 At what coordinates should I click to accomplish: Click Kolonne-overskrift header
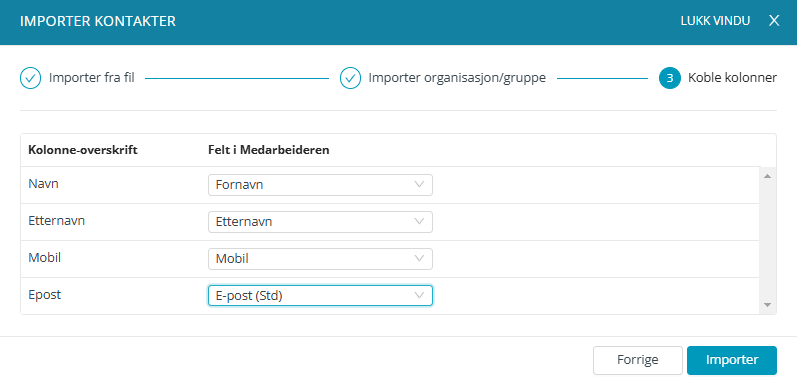point(83,150)
